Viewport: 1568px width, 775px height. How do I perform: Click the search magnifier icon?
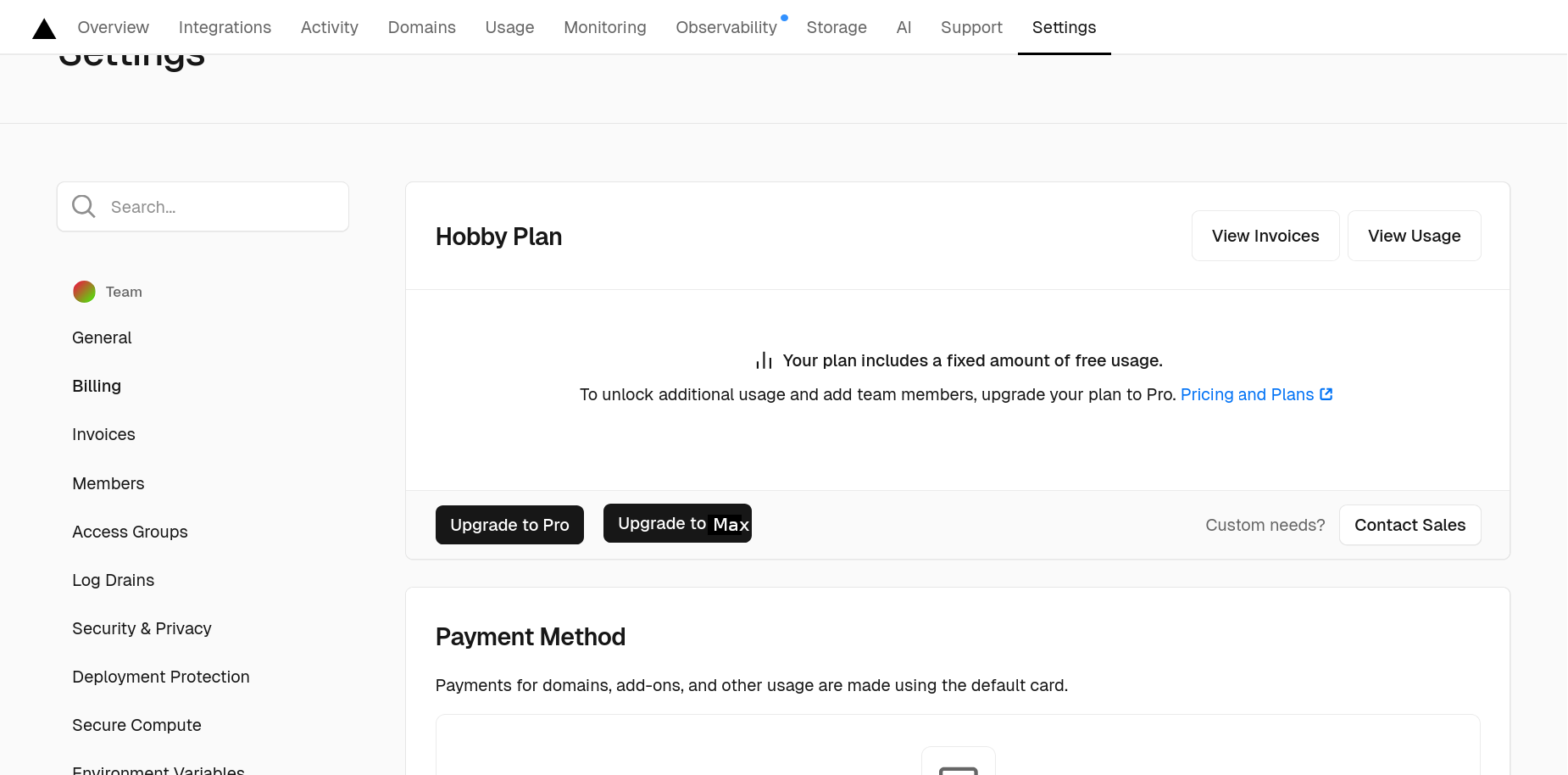coord(83,206)
